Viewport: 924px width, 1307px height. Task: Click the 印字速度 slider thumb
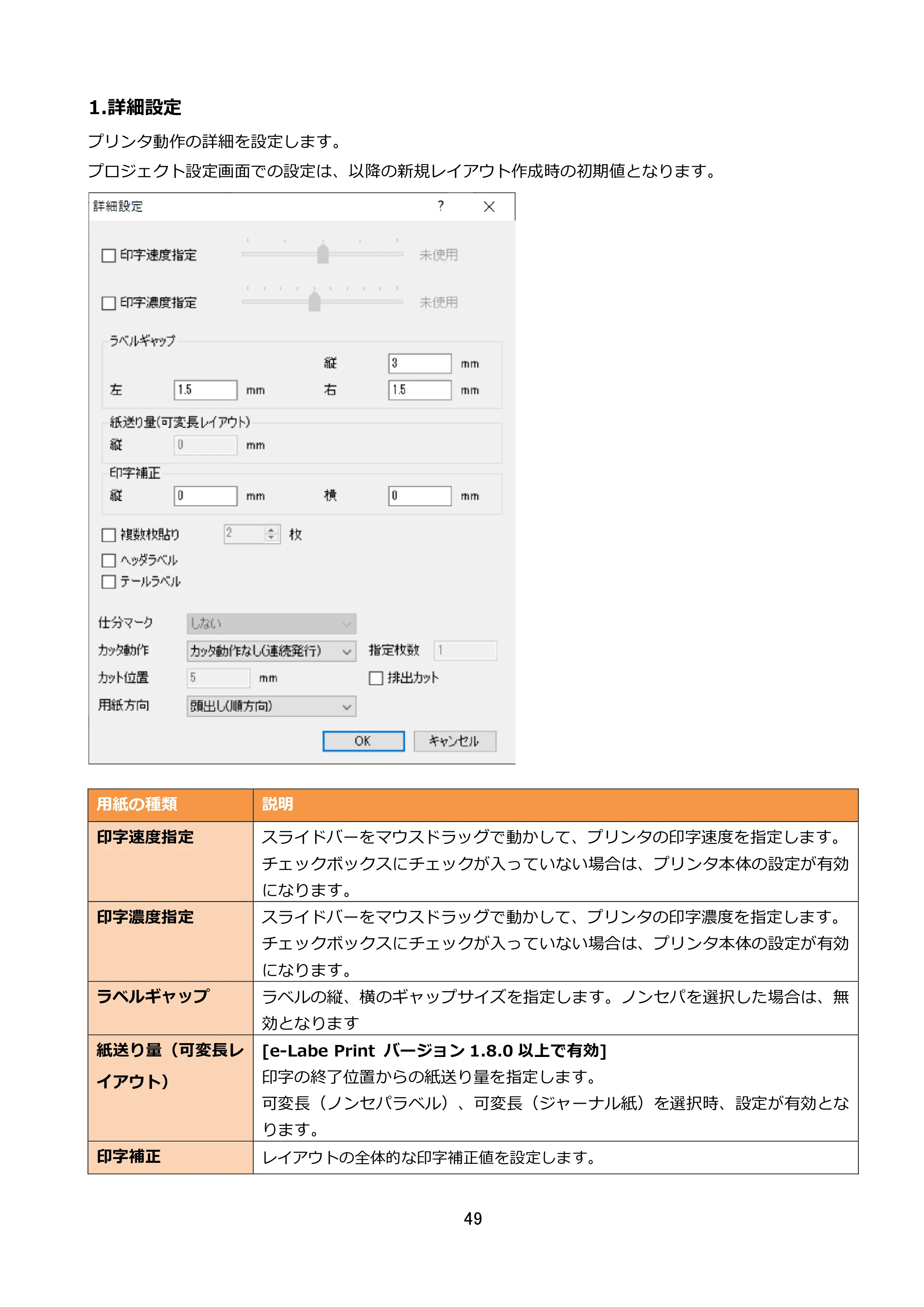coord(322,254)
